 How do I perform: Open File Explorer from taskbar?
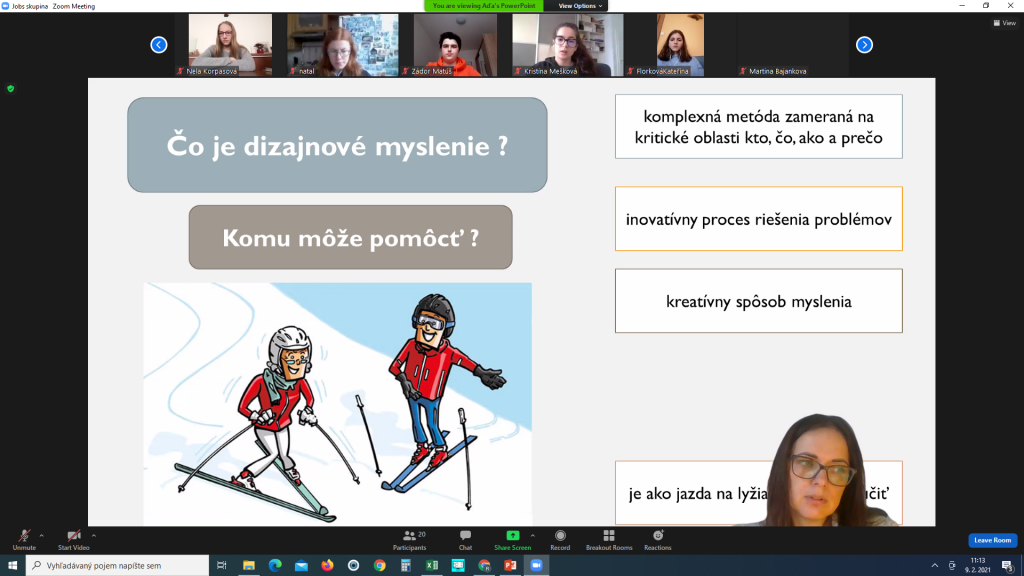coord(249,565)
